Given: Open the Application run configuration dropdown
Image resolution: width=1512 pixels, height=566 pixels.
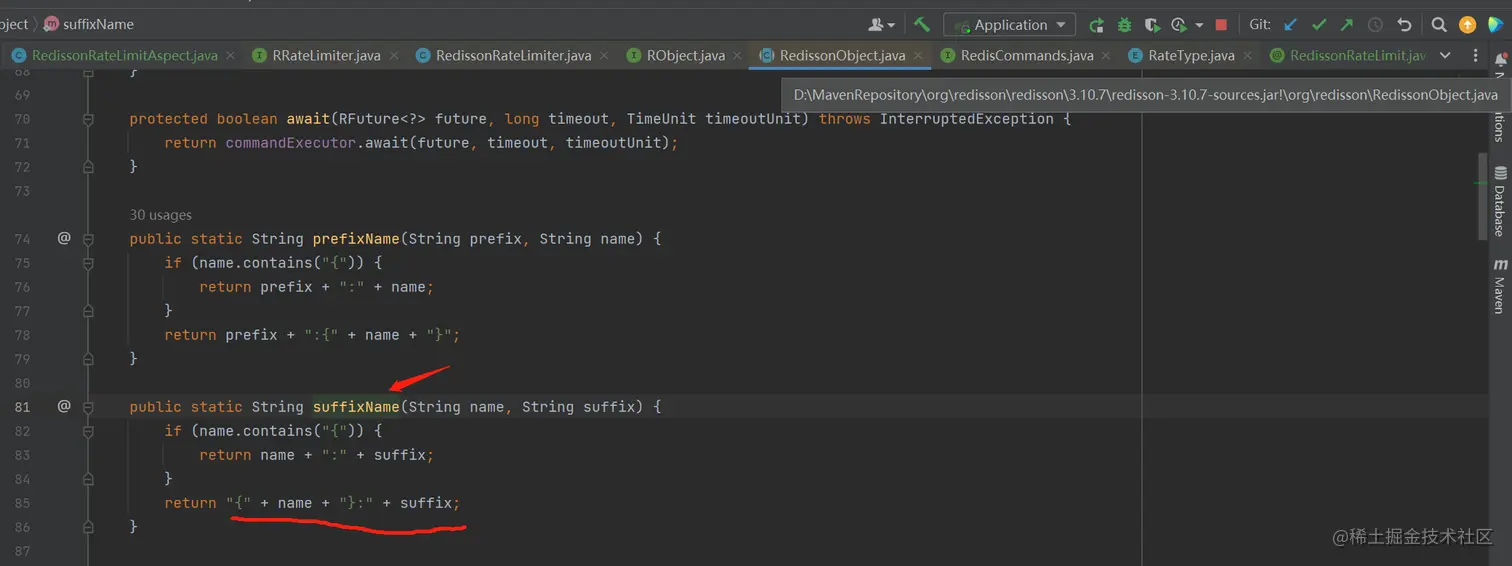Looking at the screenshot, I should pos(1010,25).
